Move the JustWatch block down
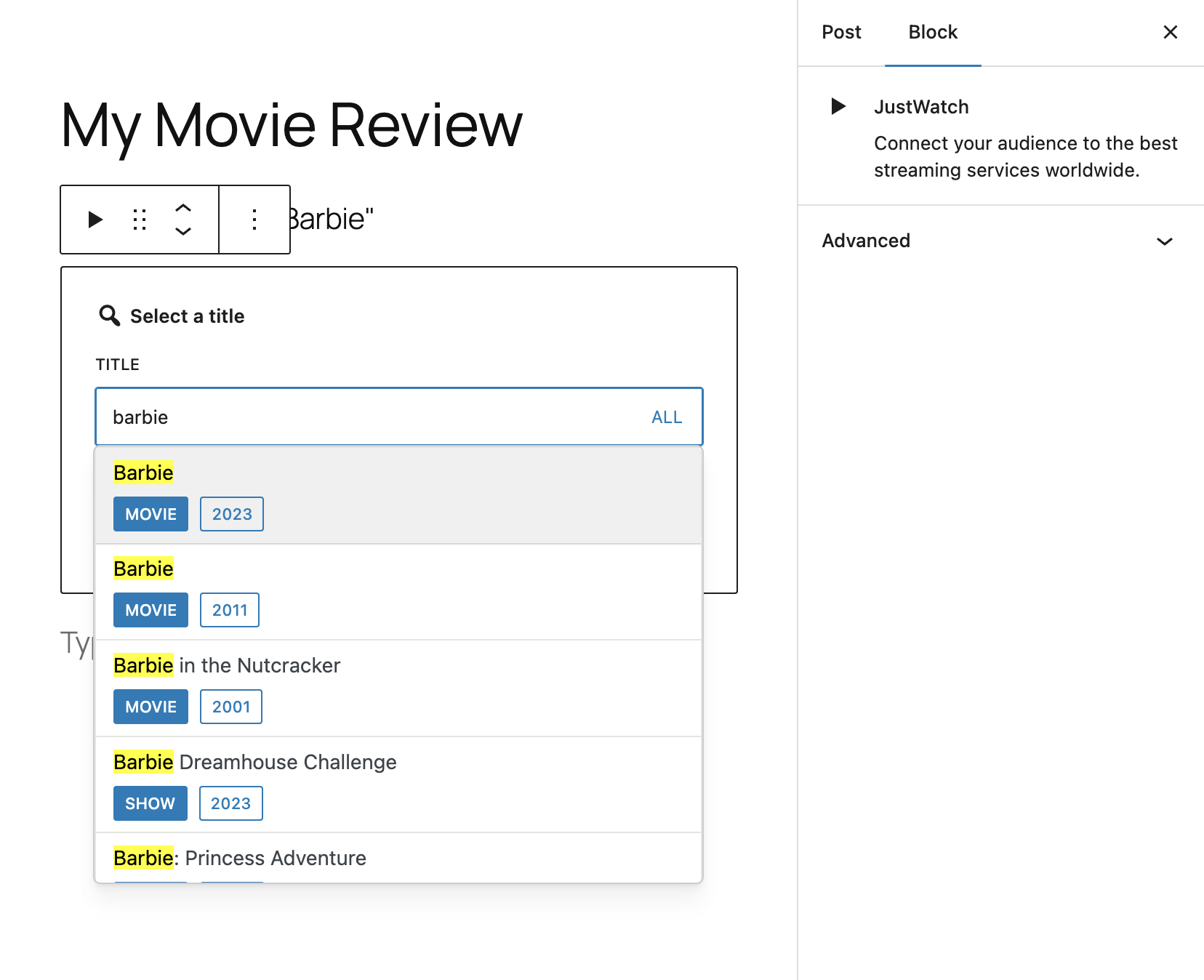 click(x=183, y=231)
